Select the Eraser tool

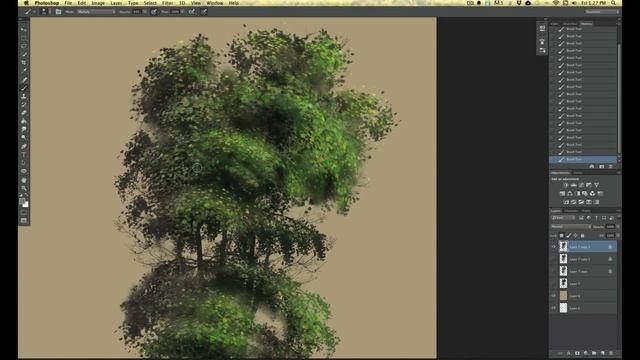point(24,113)
